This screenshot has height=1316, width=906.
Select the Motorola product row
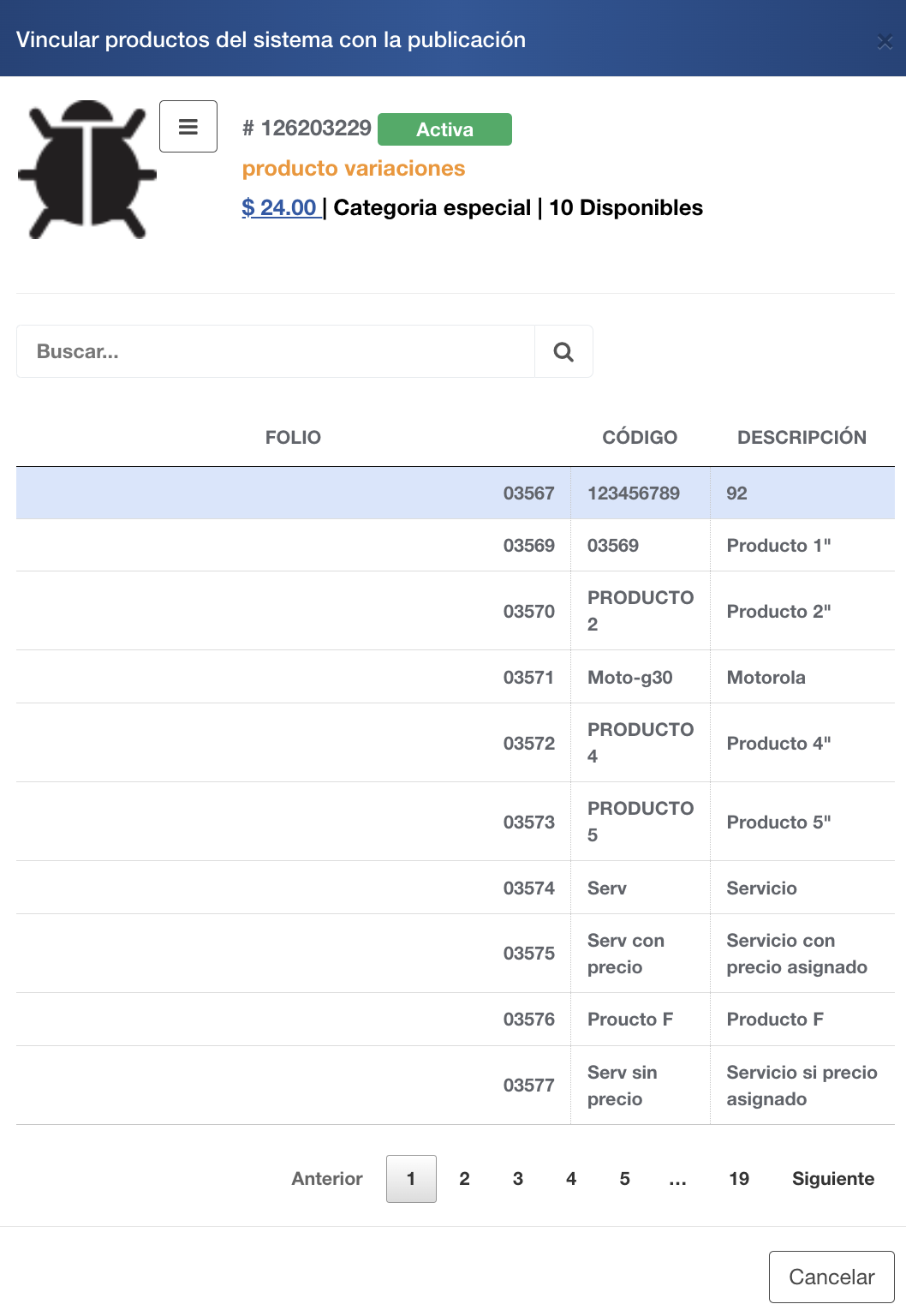(x=455, y=677)
